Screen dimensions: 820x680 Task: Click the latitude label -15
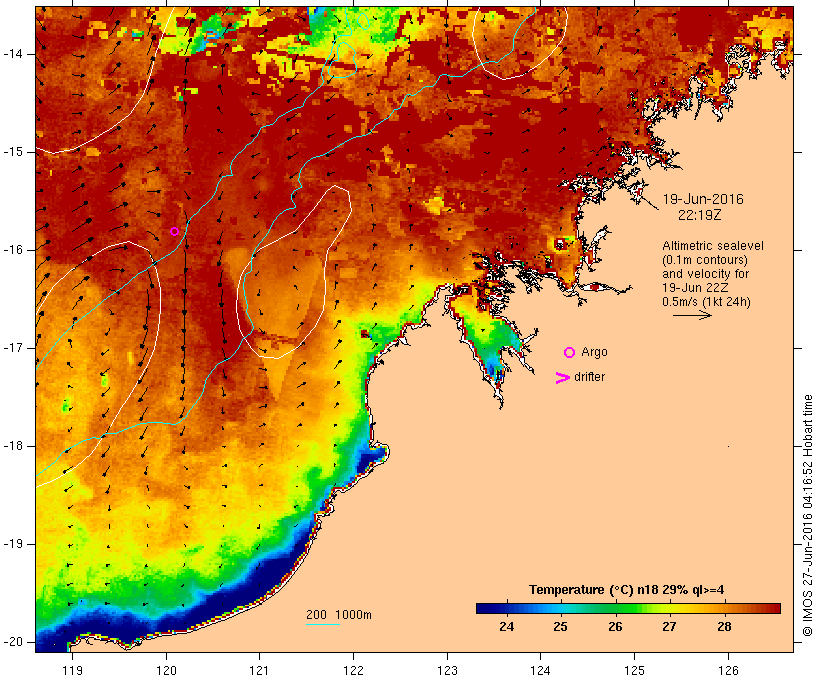pyautogui.click(x=12, y=152)
